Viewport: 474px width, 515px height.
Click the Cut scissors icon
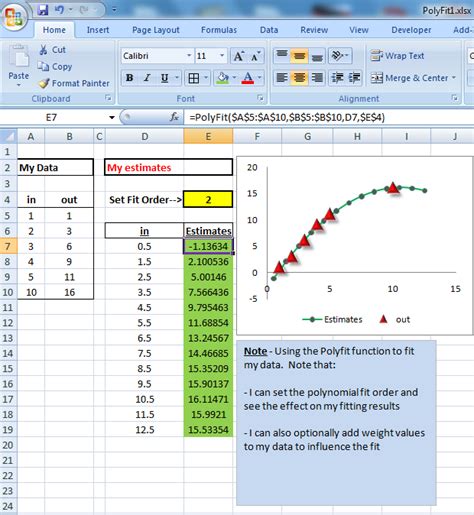[x=43, y=50]
